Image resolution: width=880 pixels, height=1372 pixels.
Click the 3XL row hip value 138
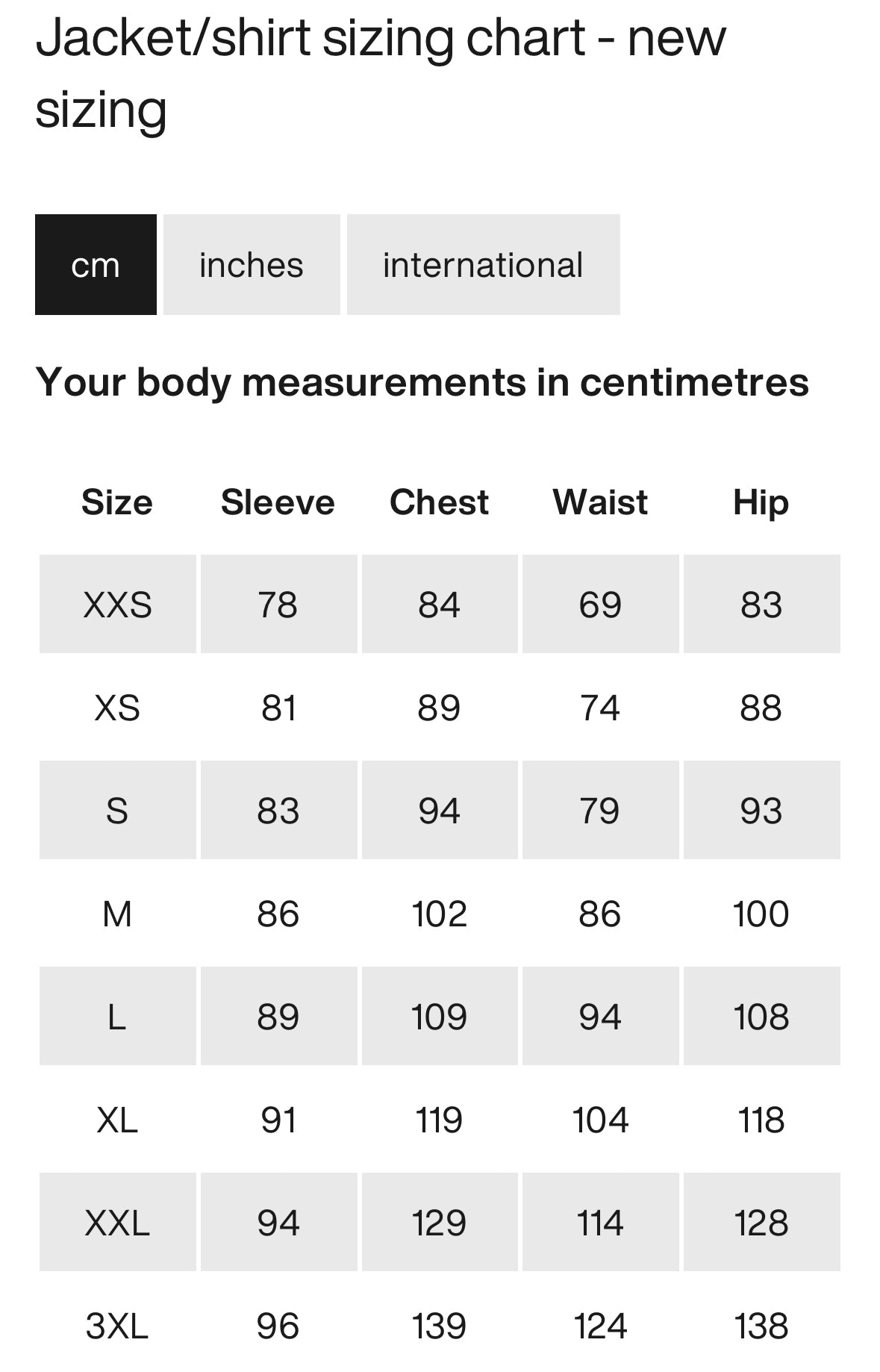coord(761,1326)
